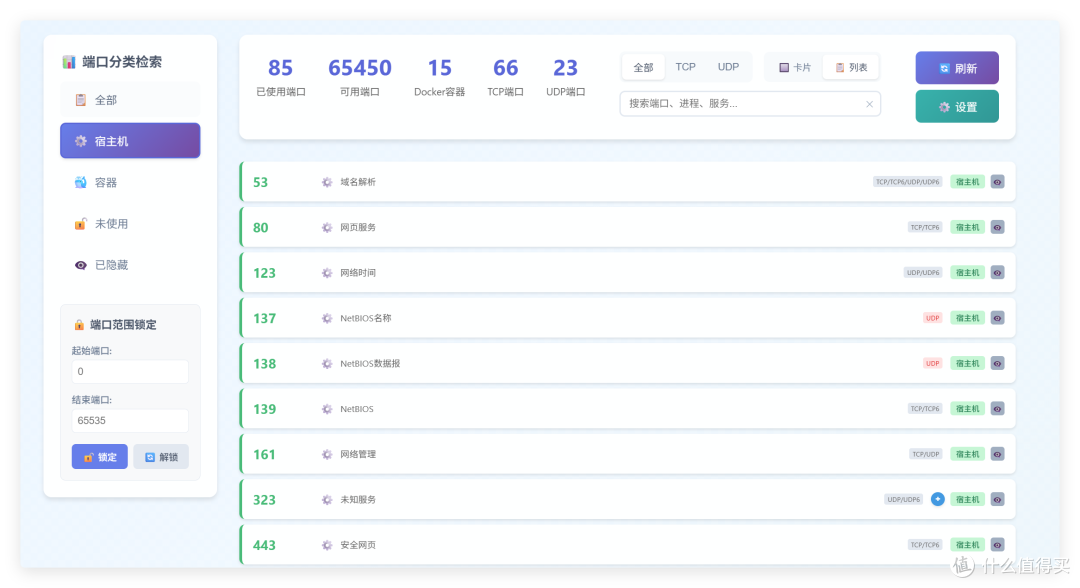Click the X icon to clear the search box
This screenshot has width=1080, height=588.
coord(869,103)
